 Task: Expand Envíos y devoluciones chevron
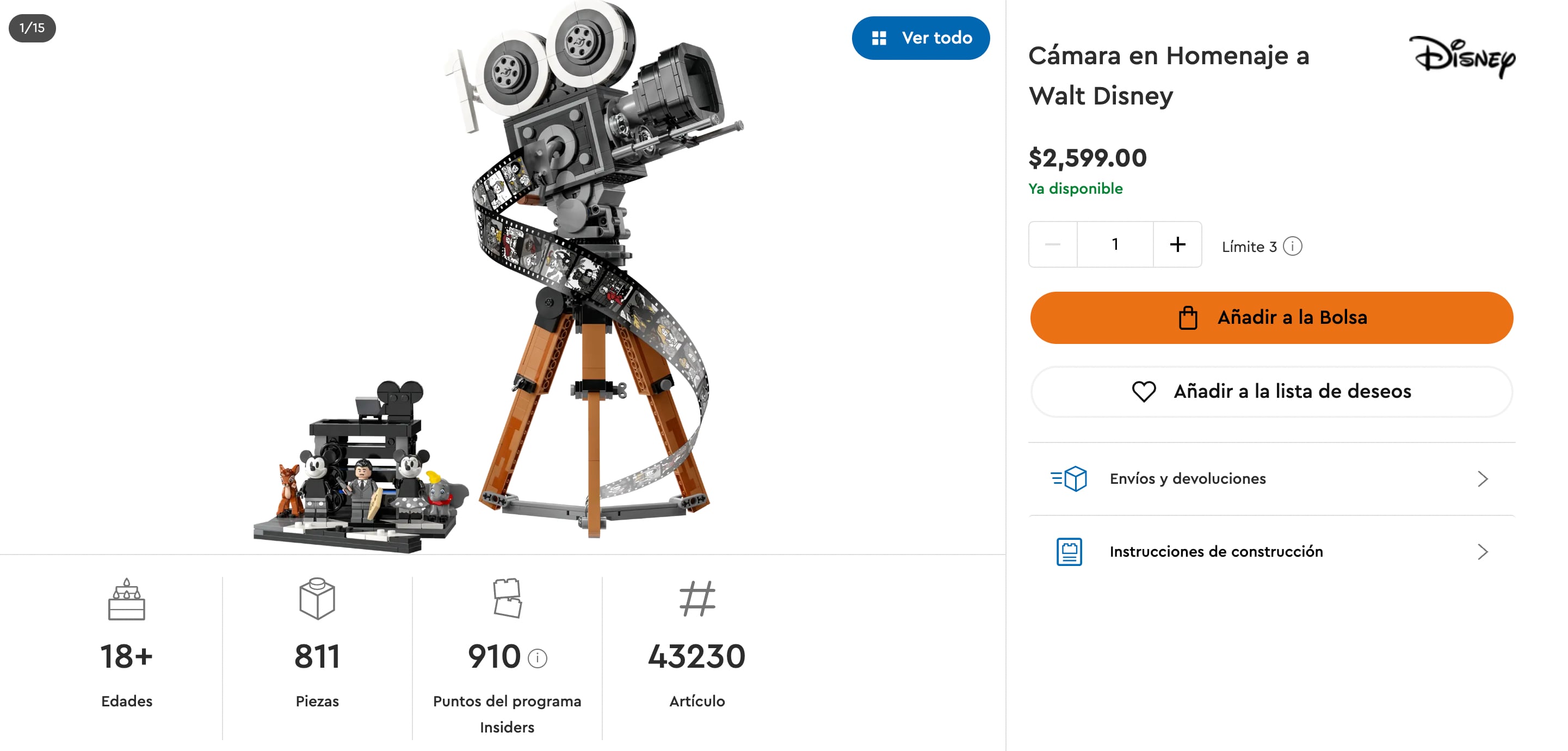pyautogui.click(x=1483, y=479)
